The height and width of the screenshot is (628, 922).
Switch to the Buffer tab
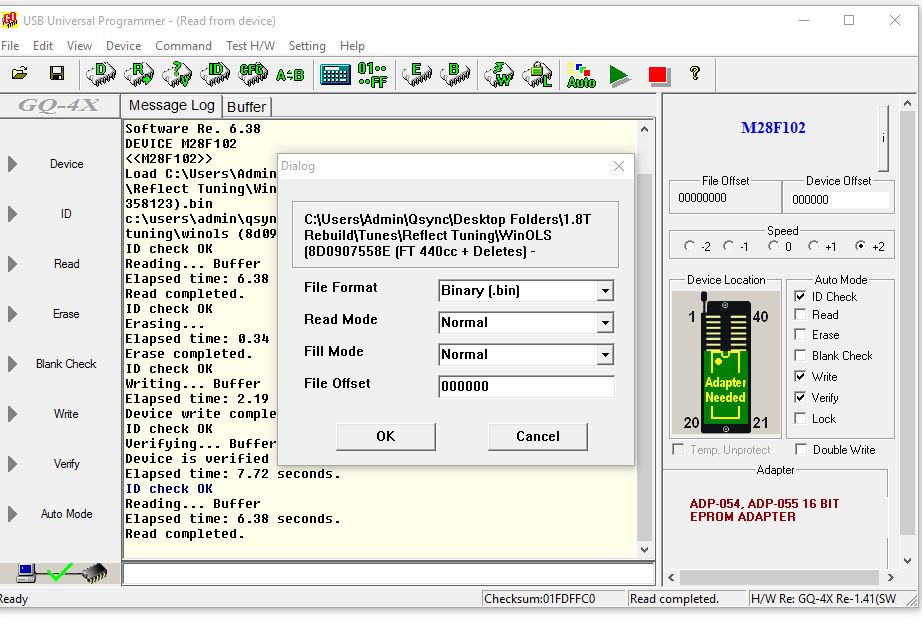coord(246,107)
